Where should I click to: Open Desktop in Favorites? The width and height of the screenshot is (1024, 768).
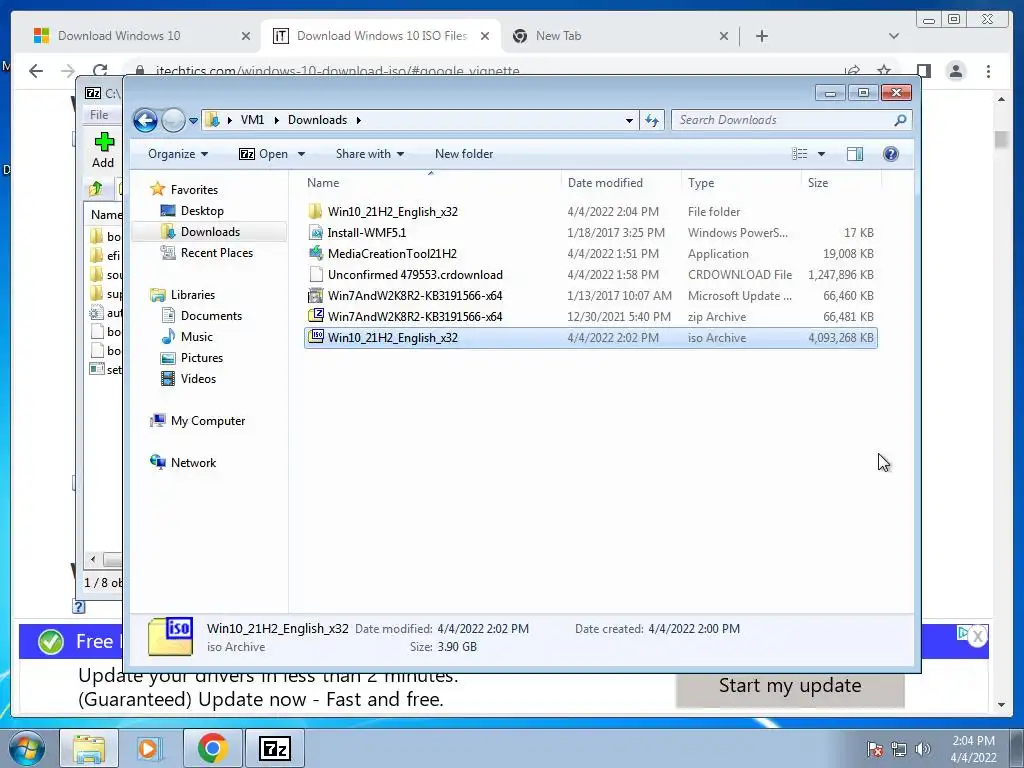[x=202, y=211]
